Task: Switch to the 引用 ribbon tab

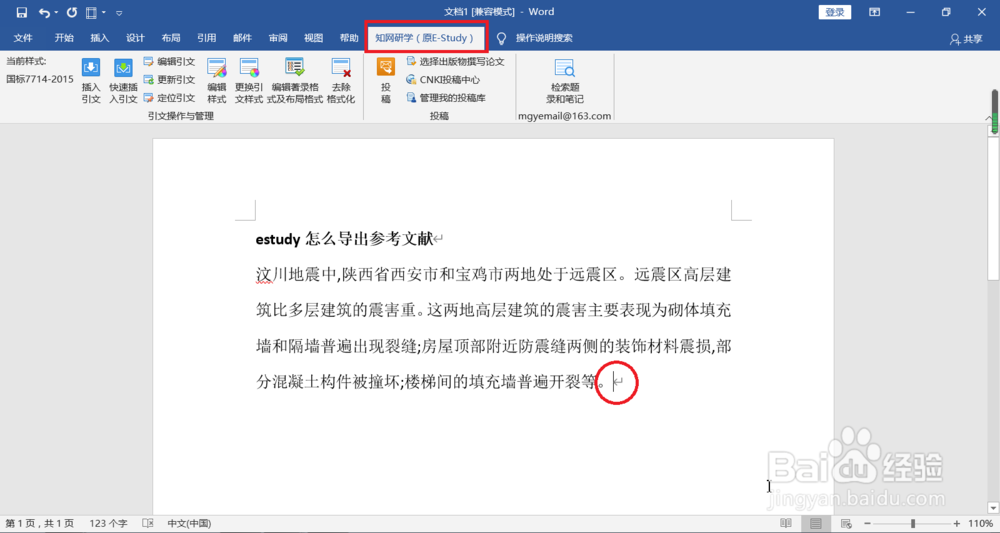Action: 207,38
